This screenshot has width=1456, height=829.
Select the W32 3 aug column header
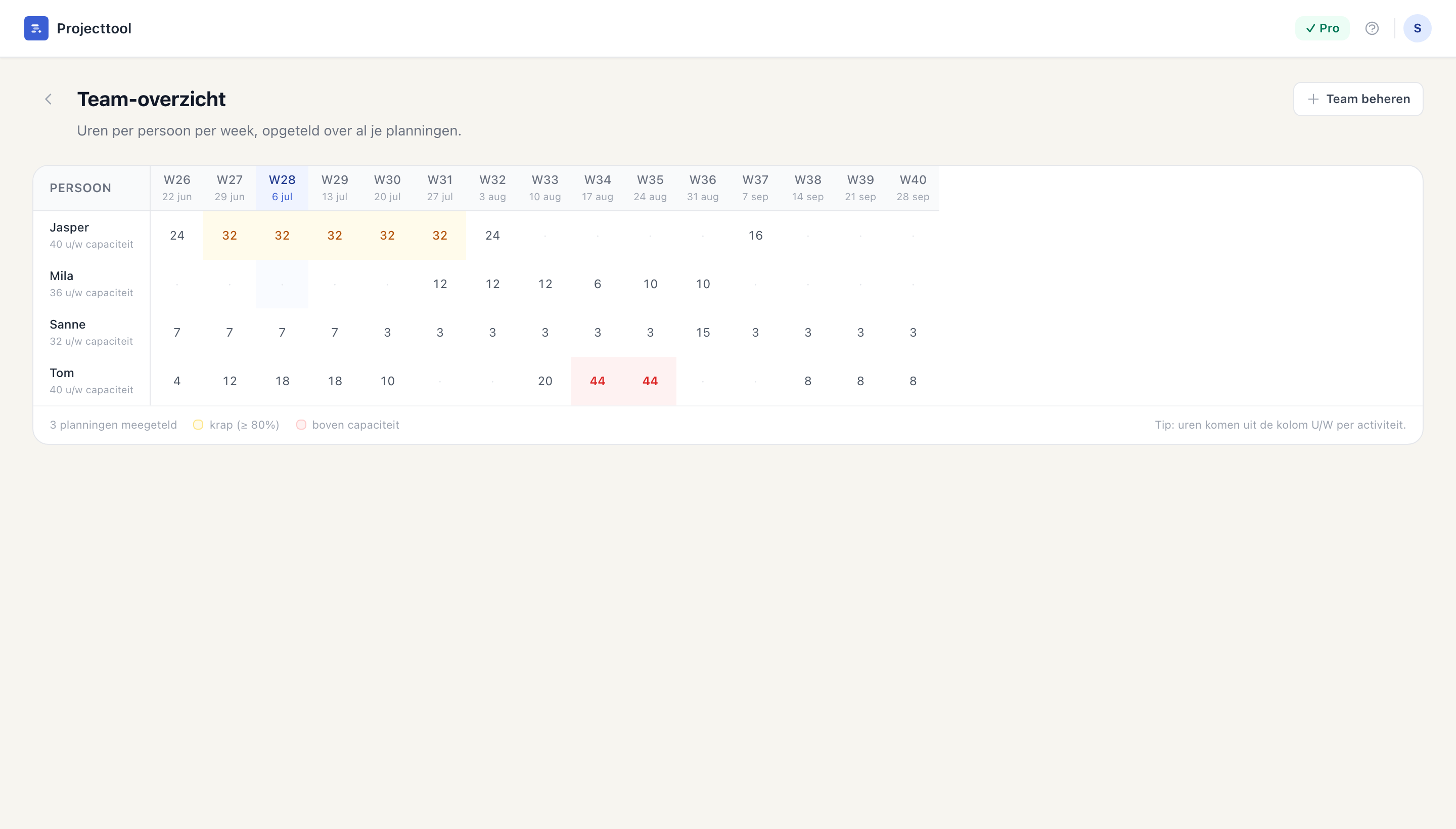point(492,188)
